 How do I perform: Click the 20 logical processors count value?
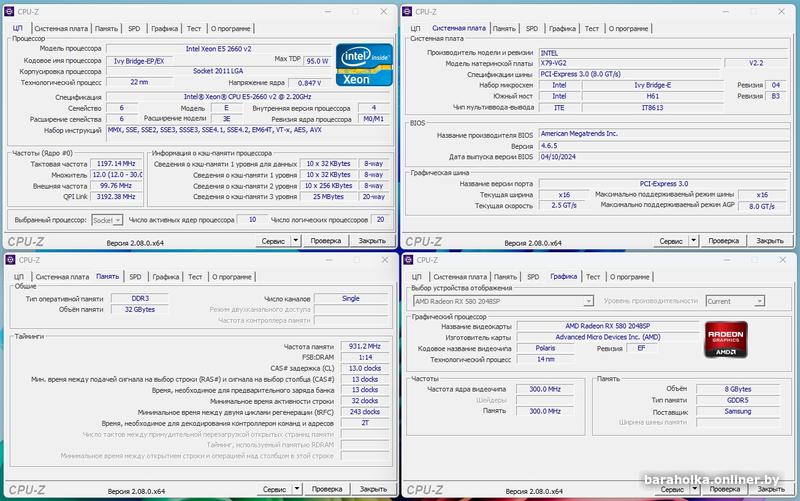pyautogui.click(x=380, y=219)
